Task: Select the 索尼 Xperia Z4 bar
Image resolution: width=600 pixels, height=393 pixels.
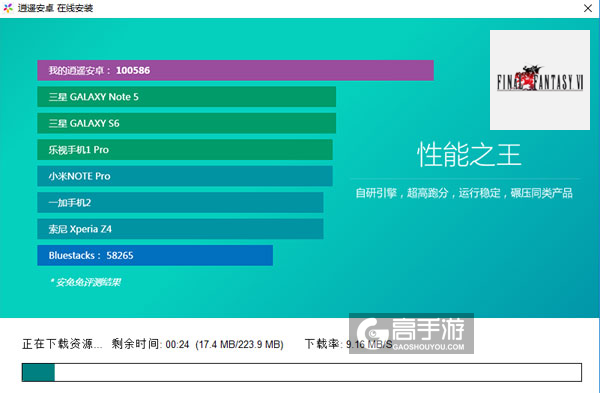Action: tap(180, 229)
